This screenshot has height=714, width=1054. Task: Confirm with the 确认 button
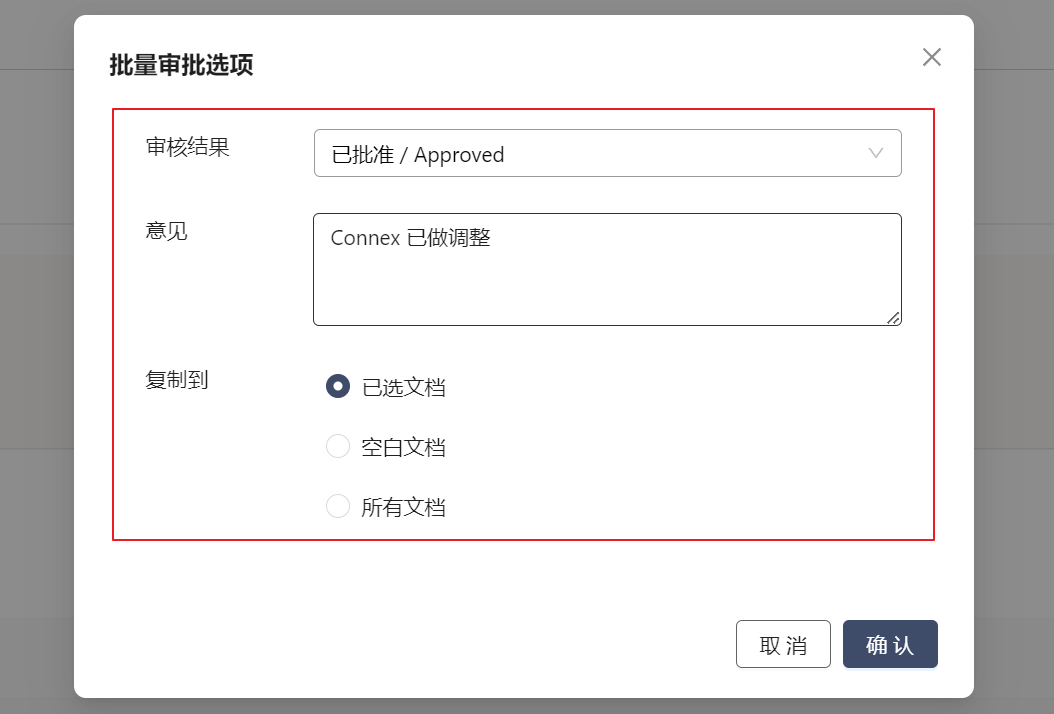(x=889, y=644)
